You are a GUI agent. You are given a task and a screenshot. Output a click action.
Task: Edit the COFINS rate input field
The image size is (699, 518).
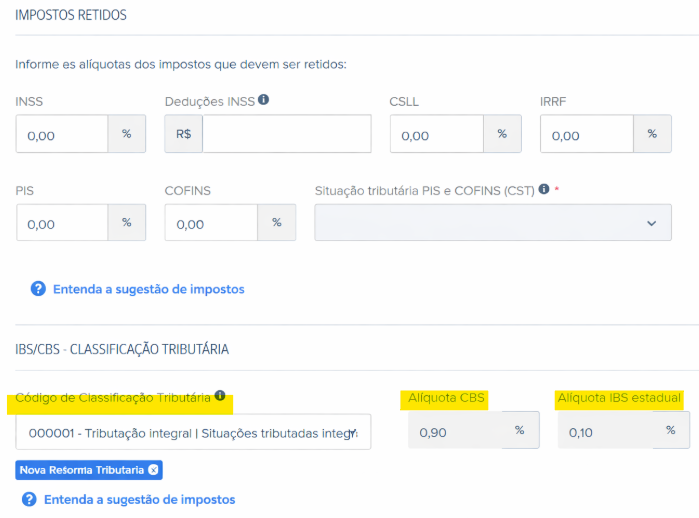click(211, 223)
